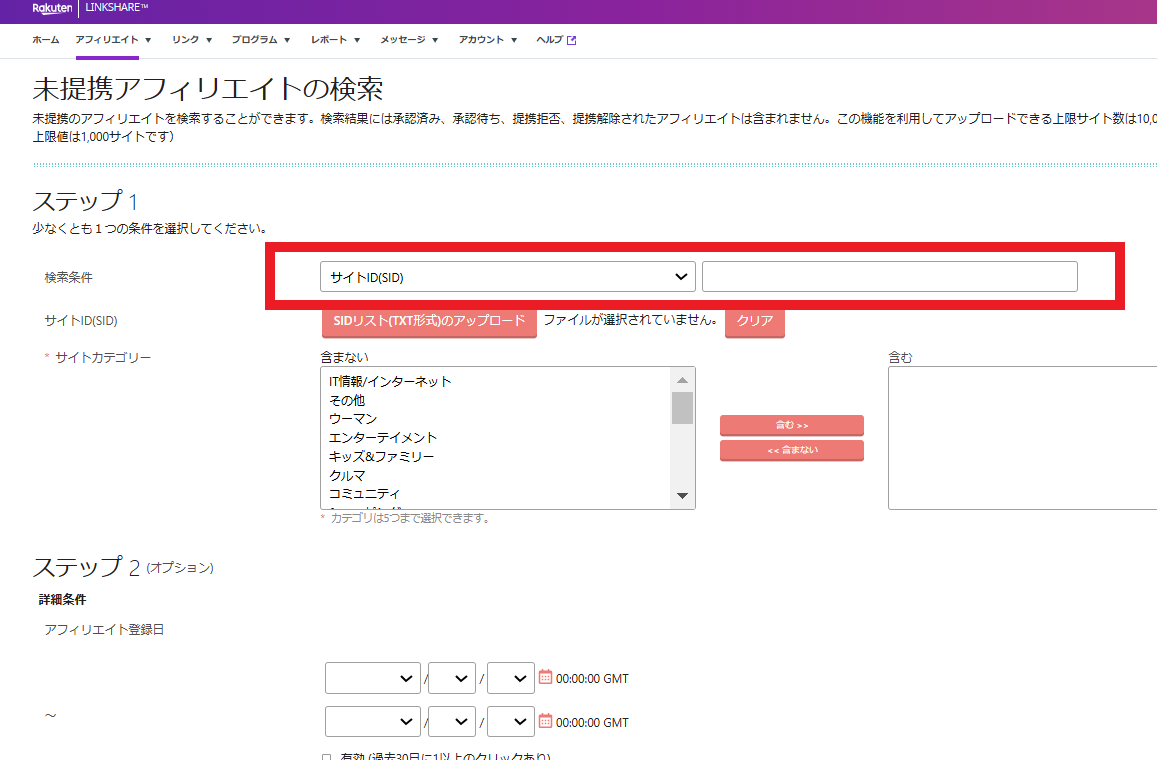Click the category list scroll-up arrow

tap(683, 380)
